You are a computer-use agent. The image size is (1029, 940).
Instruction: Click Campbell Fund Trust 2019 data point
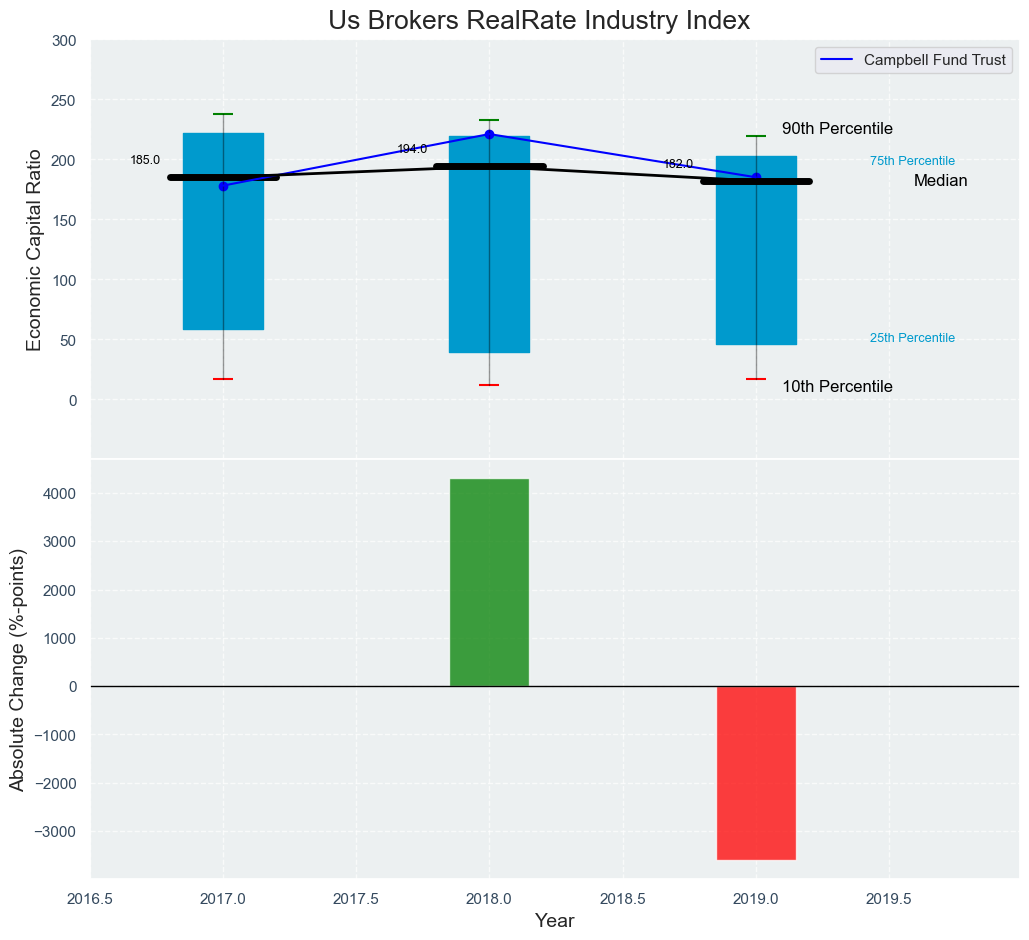coord(756,177)
